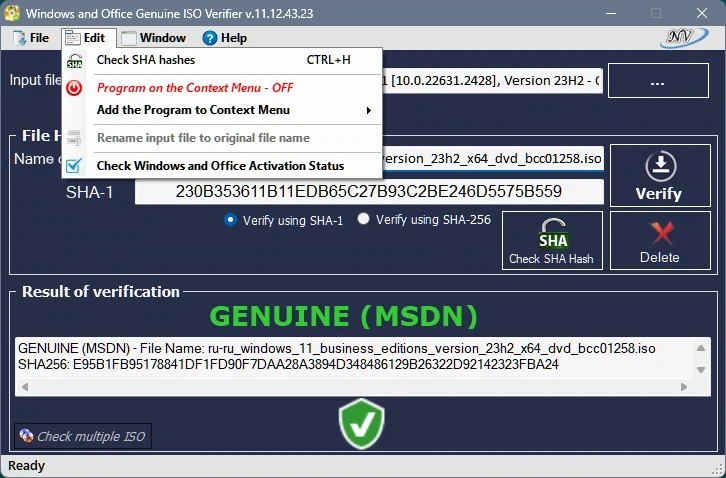Click the Verify button
726x478 pixels.
click(x=660, y=176)
